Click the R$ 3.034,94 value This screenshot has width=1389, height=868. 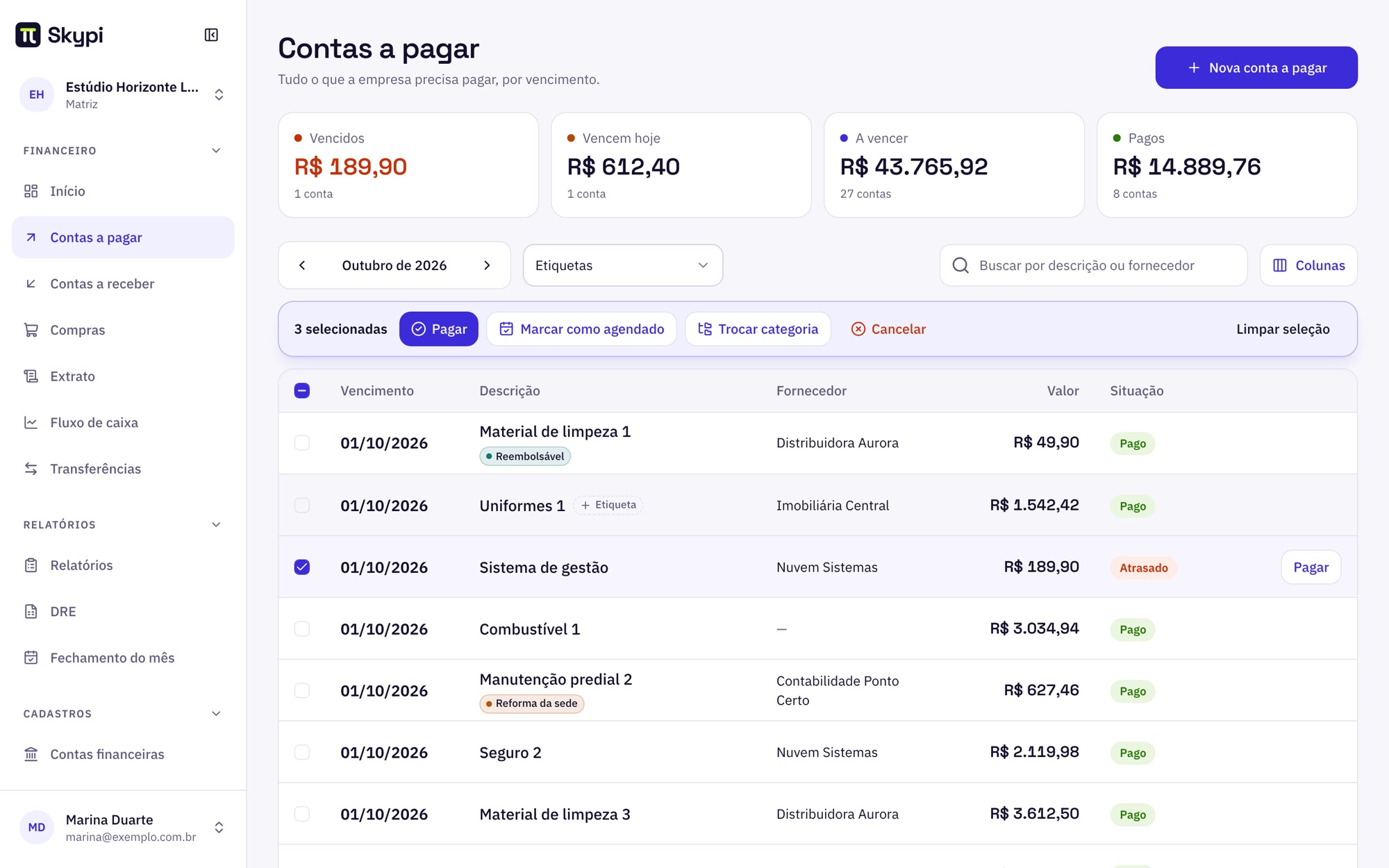pyautogui.click(x=1034, y=628)
